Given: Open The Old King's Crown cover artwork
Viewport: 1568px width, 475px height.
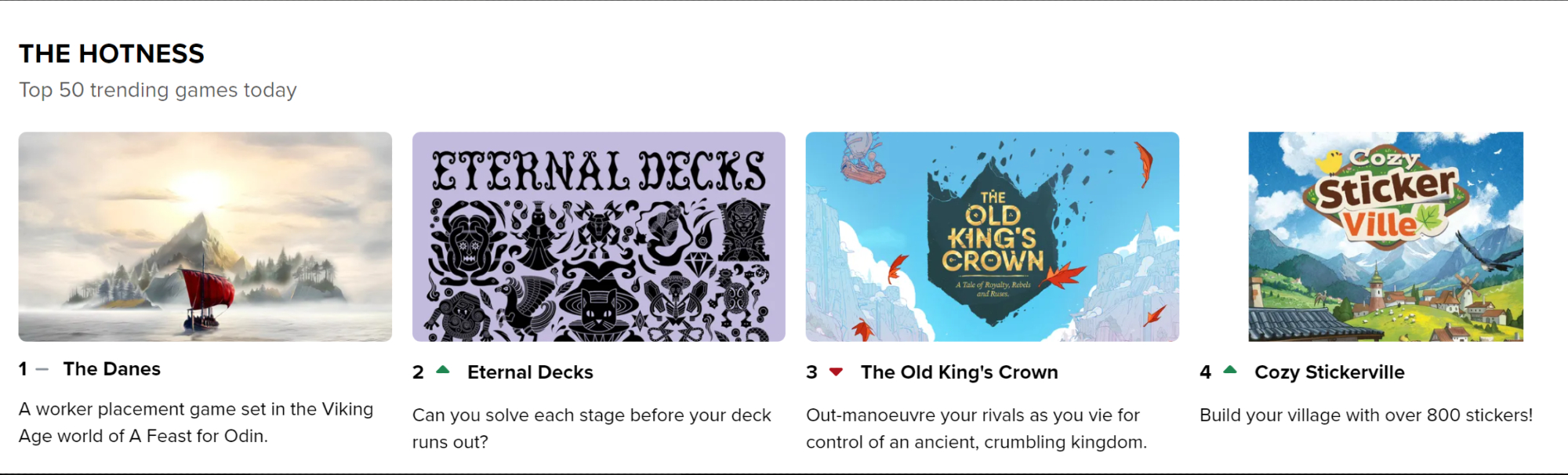Looking at the screenshot, I should [x=993, y=237].
